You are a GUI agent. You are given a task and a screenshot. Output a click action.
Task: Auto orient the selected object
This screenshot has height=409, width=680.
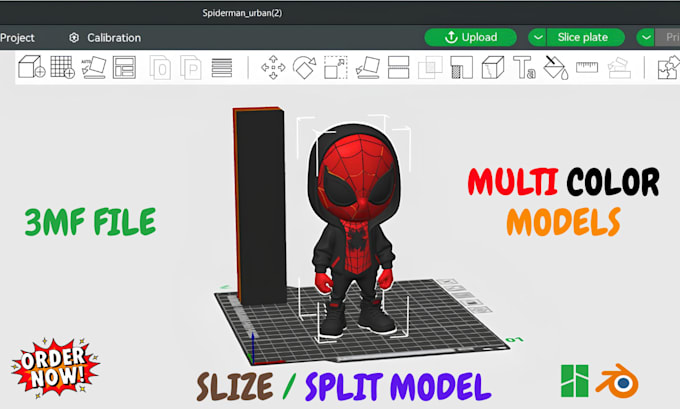pyautogui.click(x=94, y=67)
